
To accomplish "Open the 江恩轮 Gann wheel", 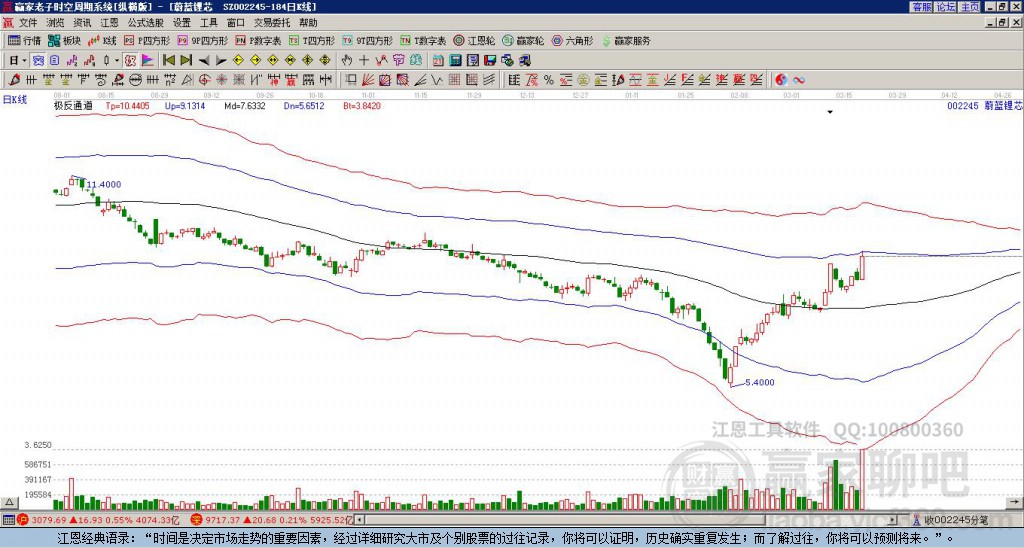I will tap(474, 40).
